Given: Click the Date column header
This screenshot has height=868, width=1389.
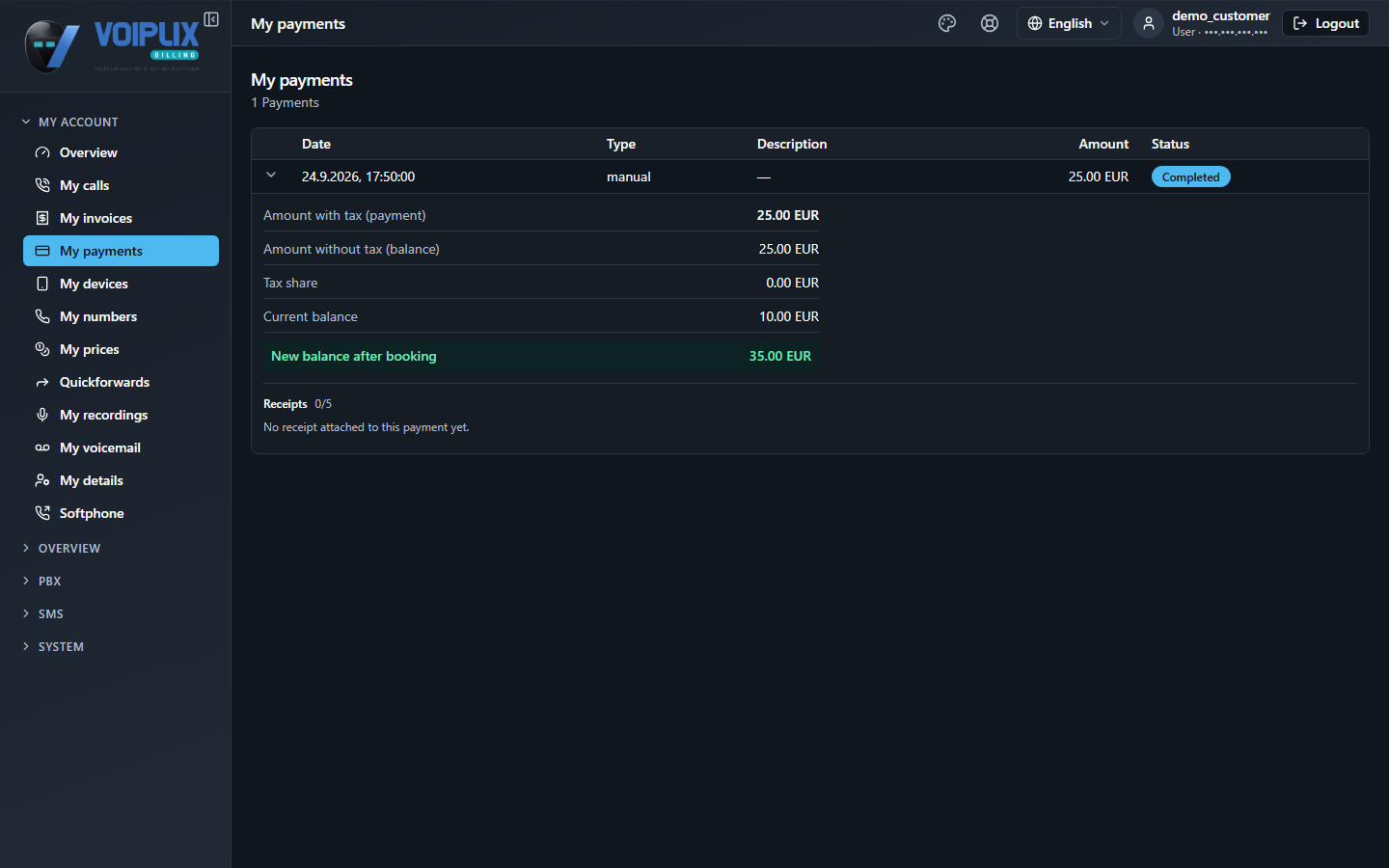Looking at the screenshot, I should click(x=316, y=144).
